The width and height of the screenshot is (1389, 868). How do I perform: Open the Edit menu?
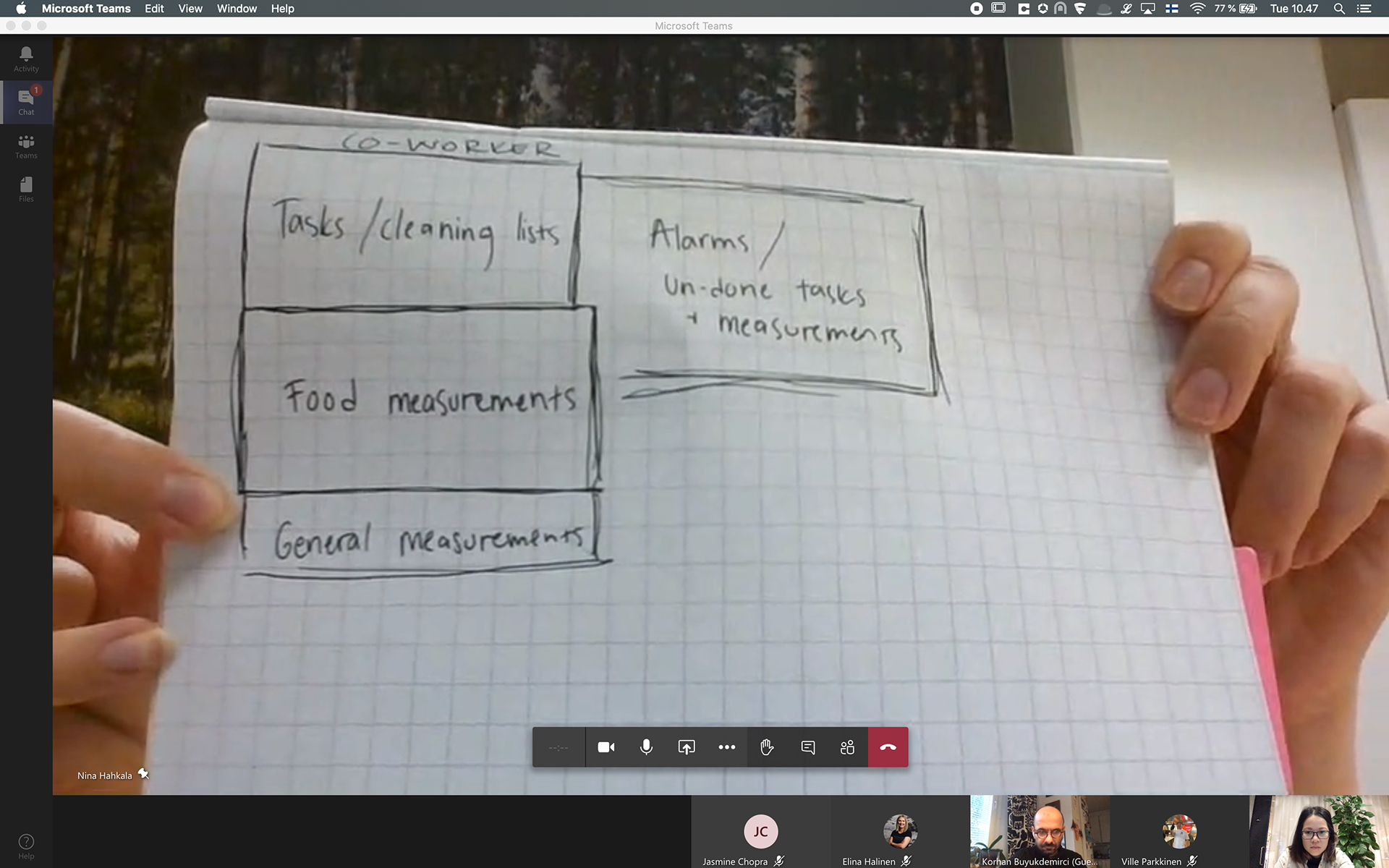[x=154, y=9]
